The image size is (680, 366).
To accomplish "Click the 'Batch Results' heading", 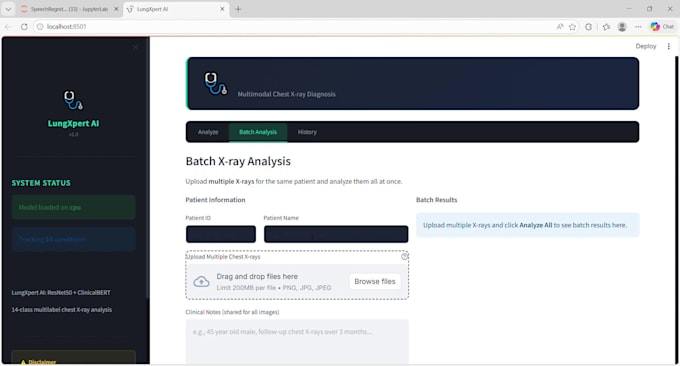I will [x=437, y=200].
